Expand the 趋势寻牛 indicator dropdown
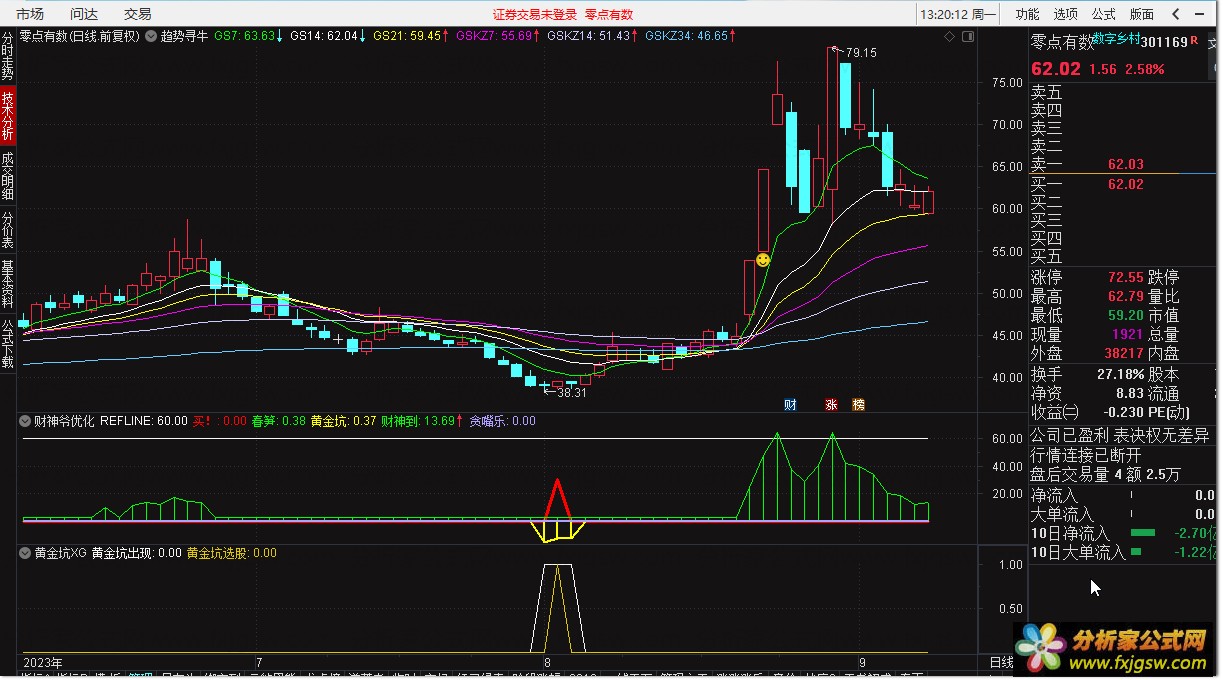This screenshot has height=680, width=1223. [x=151, y=36]
